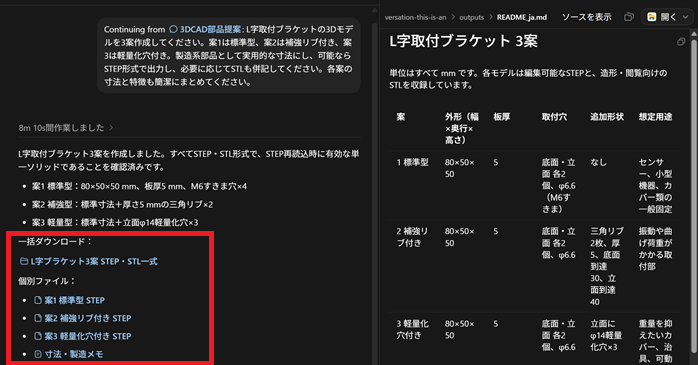This screenshot has width=698, height=365.
Task: Click ソースを表示 to view source
Action: pos(587,17)
